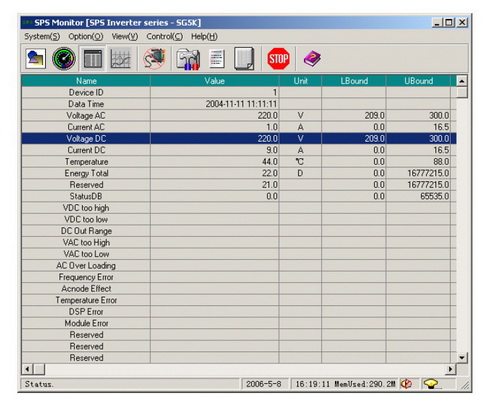
Task: Open the Control menu
Action: point(165,36)
